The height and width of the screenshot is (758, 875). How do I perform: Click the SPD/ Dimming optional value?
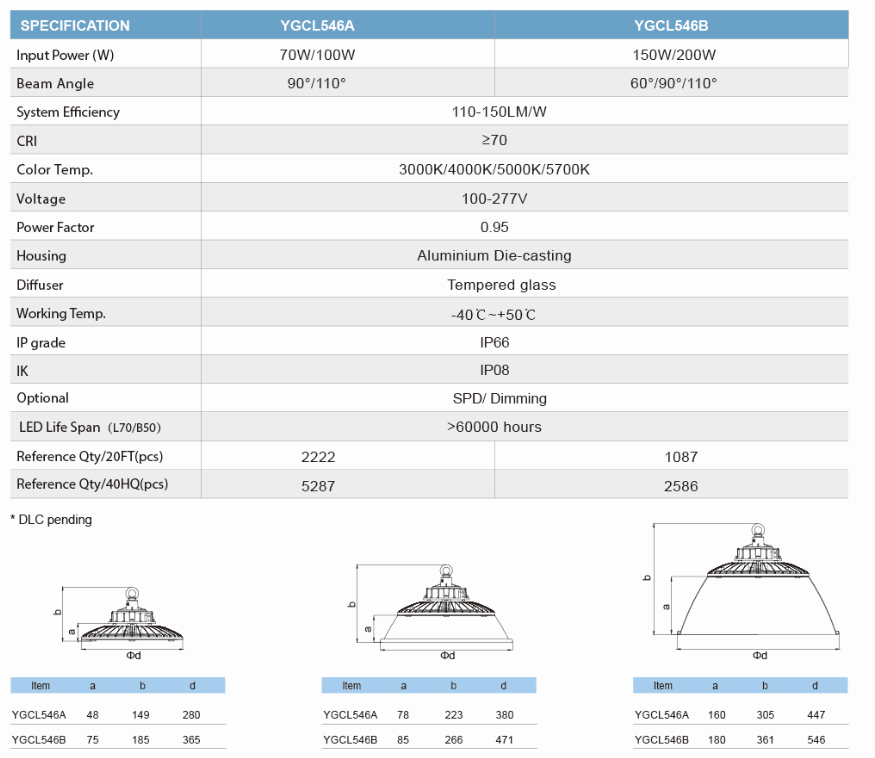click(499, 399)
